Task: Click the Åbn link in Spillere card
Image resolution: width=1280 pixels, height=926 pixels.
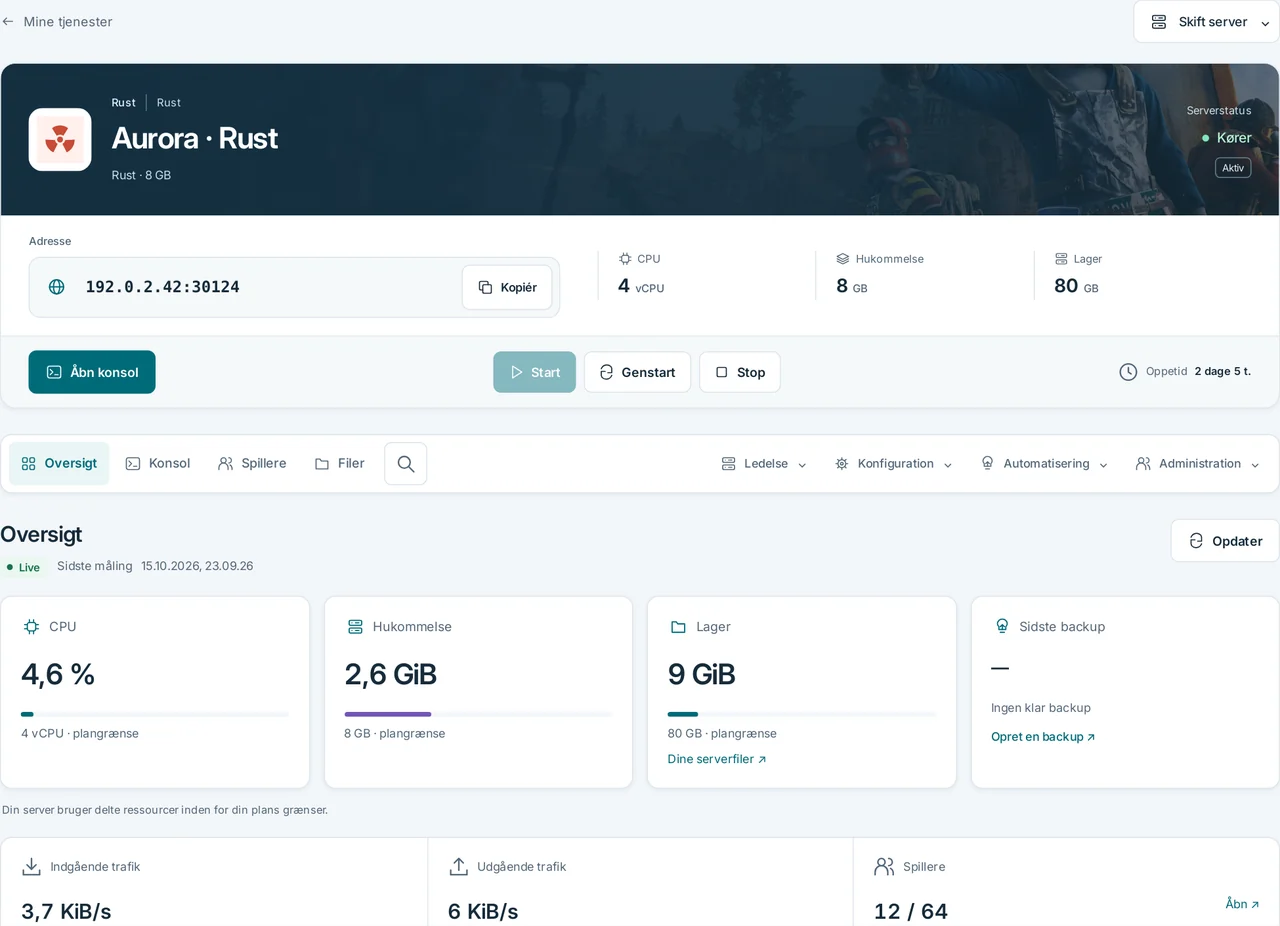Action: coord(1242,903)
